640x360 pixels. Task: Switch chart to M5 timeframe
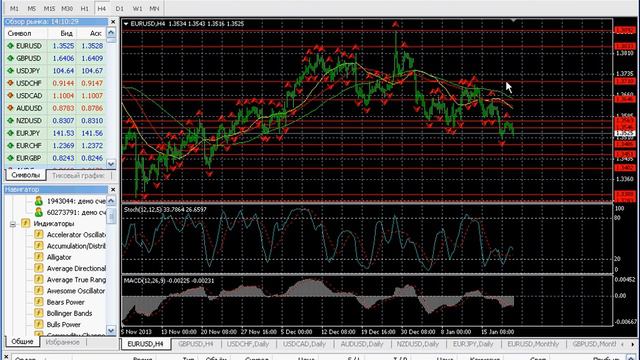coord(31,8)
